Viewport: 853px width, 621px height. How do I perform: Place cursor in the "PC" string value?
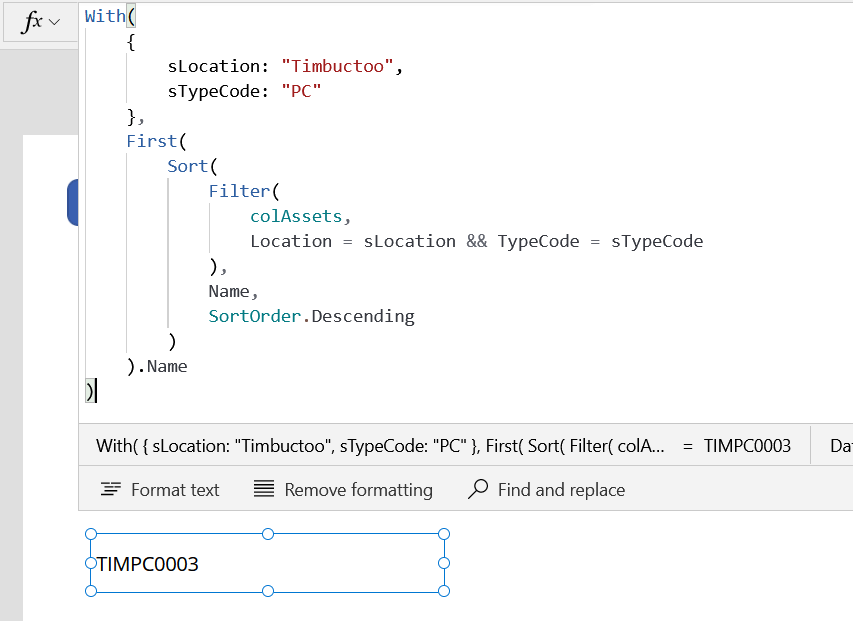300,91
